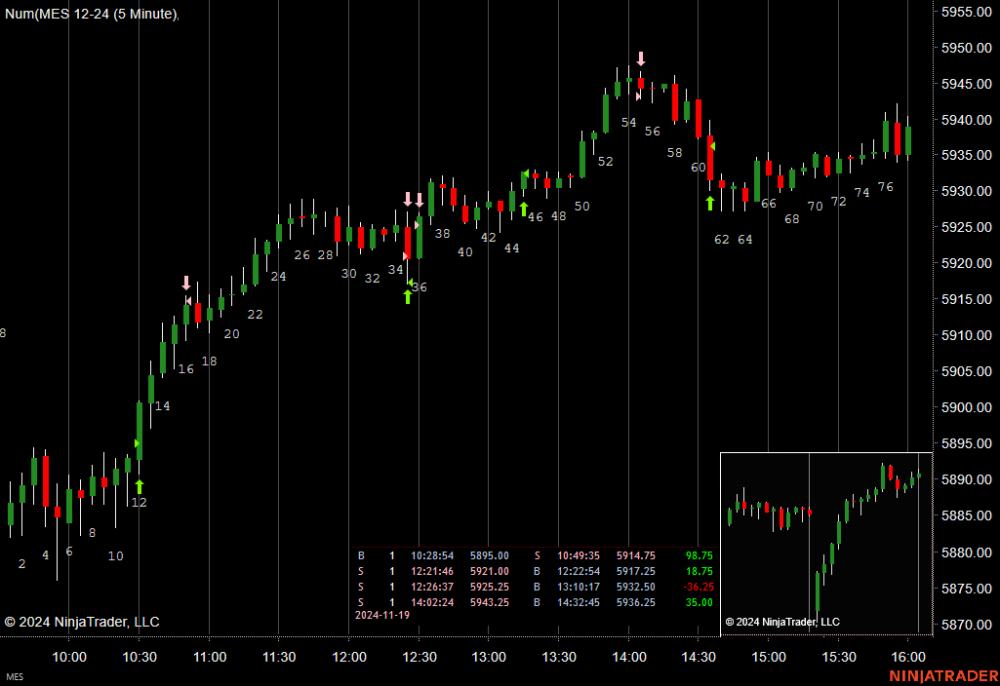Select the losing trade row showing -36.25

click(535, 586)
